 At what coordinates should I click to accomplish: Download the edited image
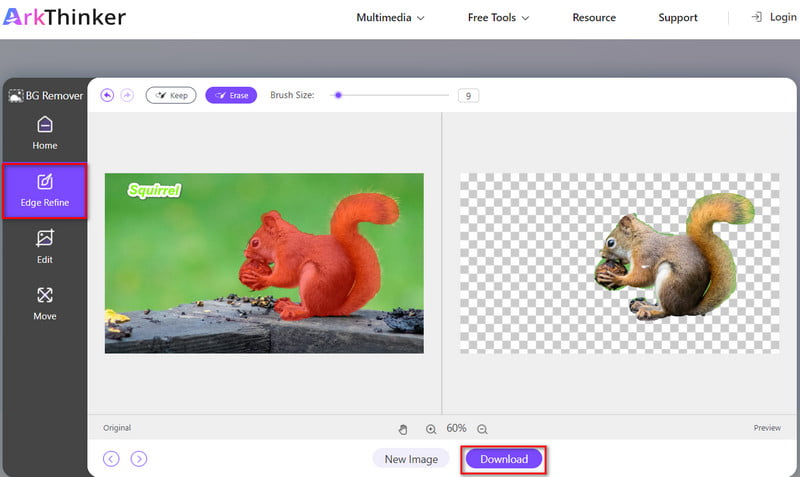504,459
